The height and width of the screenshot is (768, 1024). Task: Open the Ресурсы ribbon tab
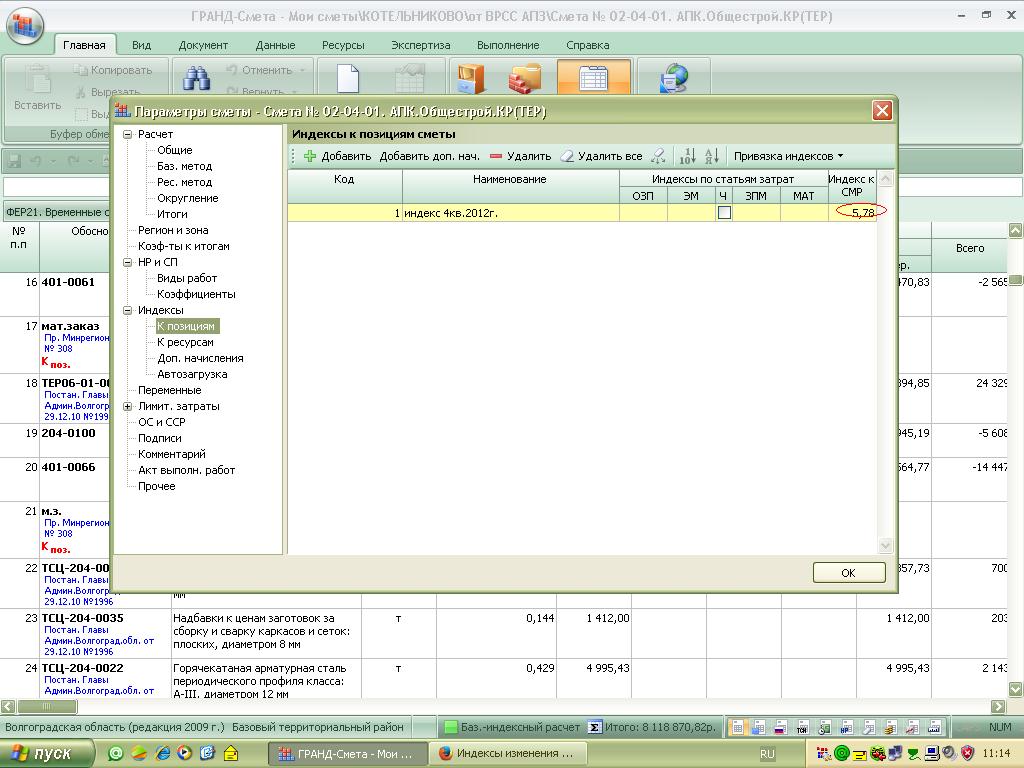[343, 45]
